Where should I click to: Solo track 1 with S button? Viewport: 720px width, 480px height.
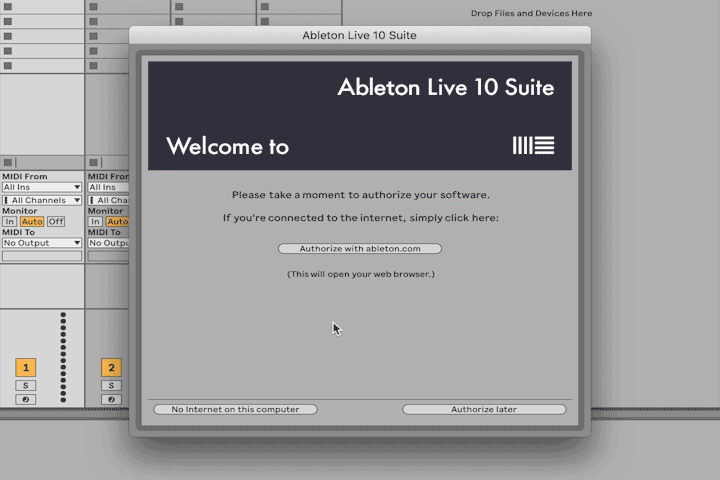coord(26,385)
